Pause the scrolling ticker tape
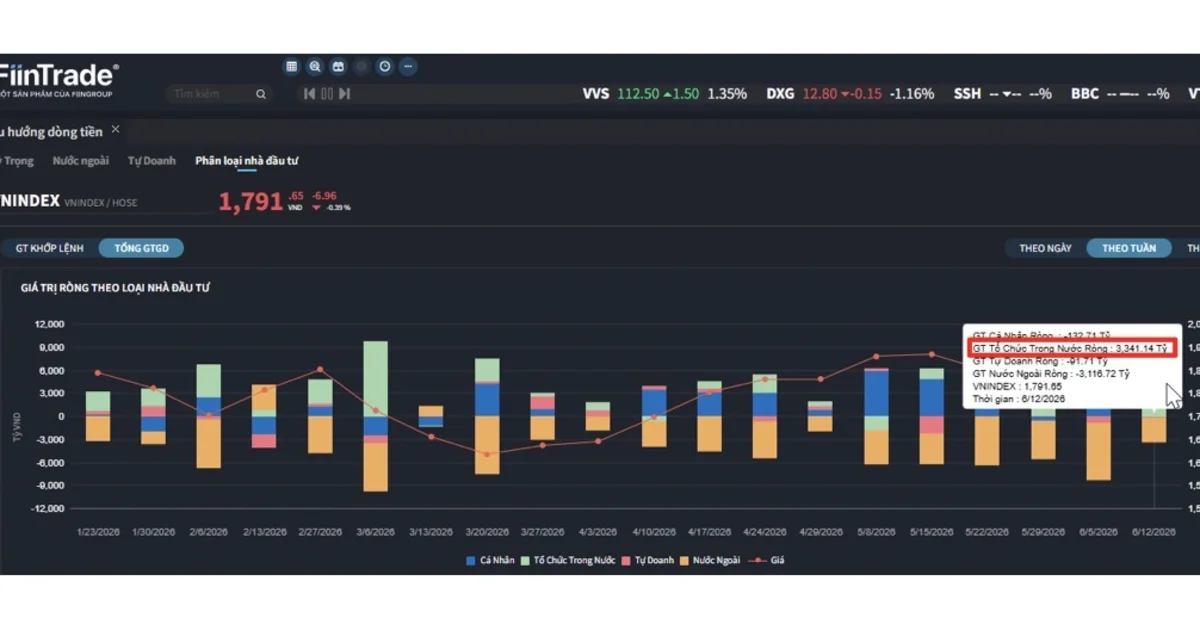 (327, 94)
